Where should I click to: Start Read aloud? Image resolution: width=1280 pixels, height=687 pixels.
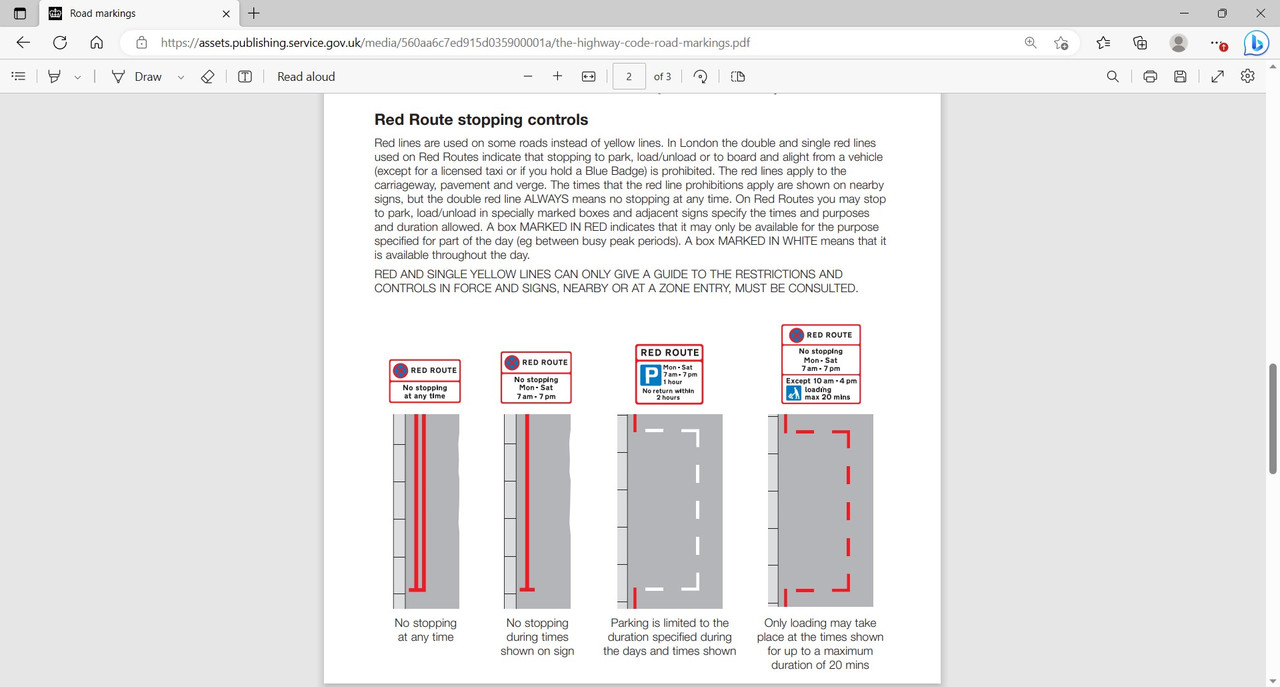click(306, 76)
